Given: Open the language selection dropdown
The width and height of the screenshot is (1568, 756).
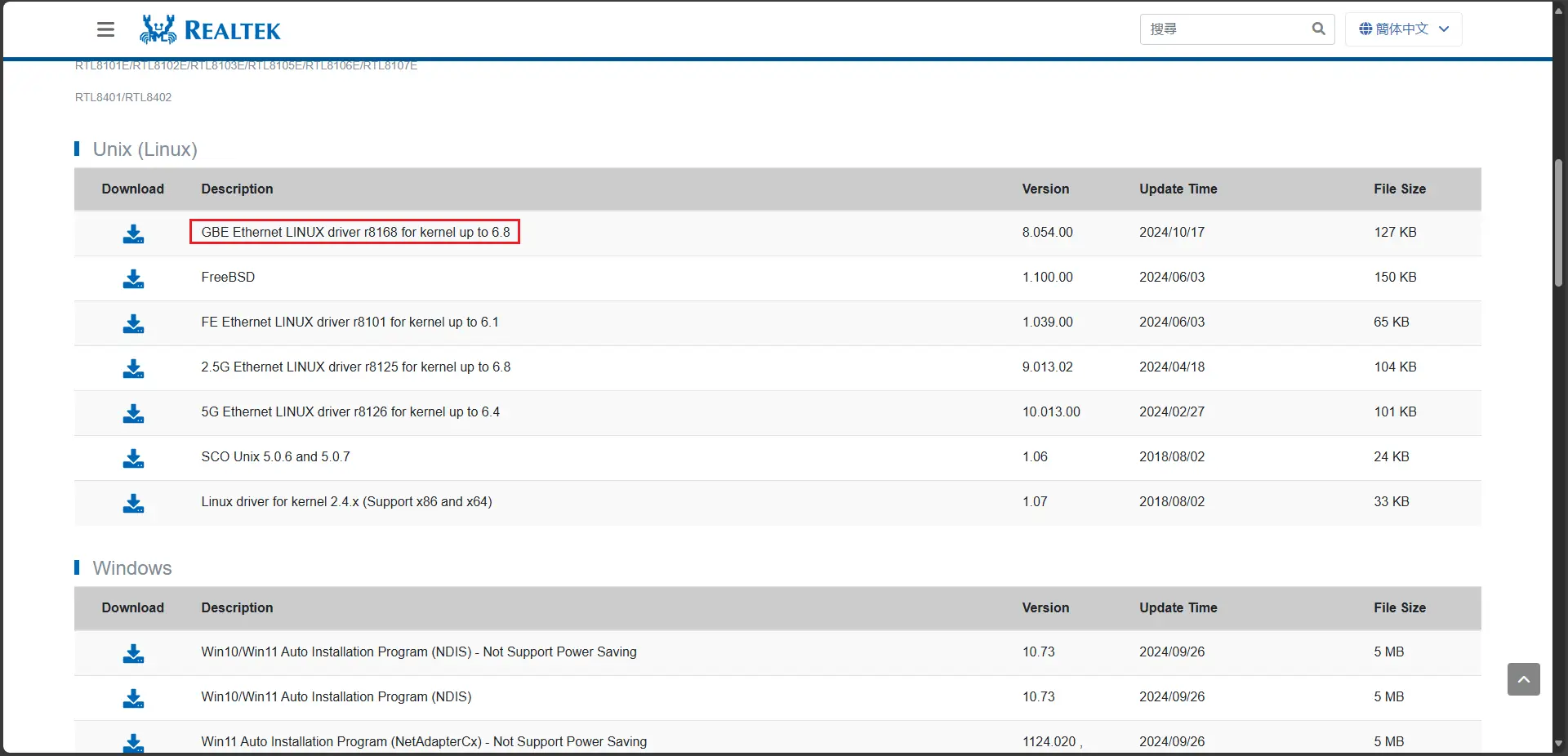Looking at the screenshot, I should (x=1403, y=29).
